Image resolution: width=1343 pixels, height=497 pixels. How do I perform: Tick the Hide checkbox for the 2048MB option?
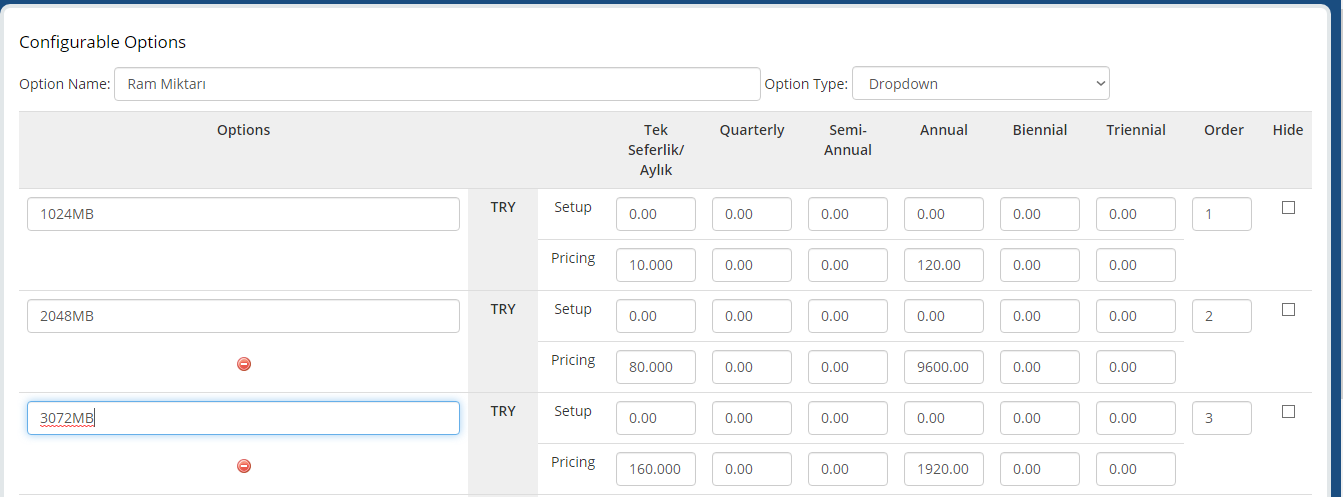pyautogui.click(x=1288, y=310)
